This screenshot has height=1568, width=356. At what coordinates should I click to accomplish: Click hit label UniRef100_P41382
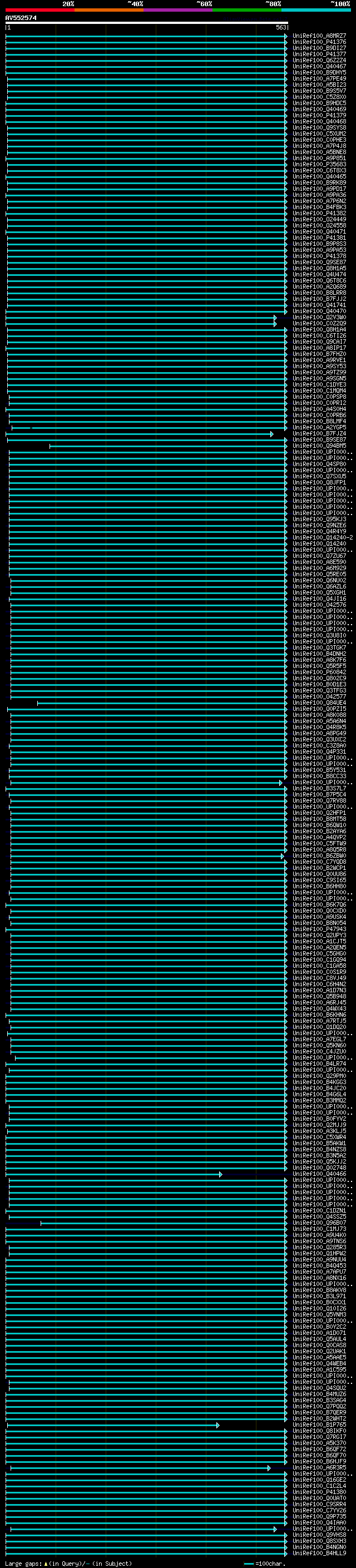(x=319, y=213)
